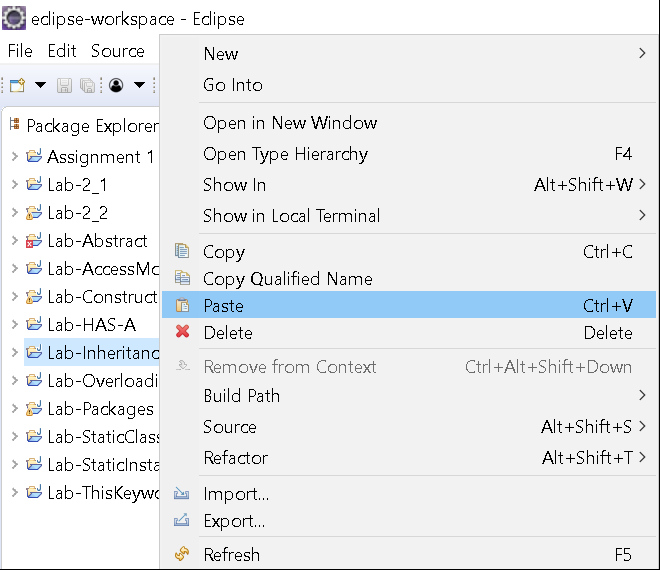
Task: Click the Lab-Overloading project folder icon
Action: 34,380
